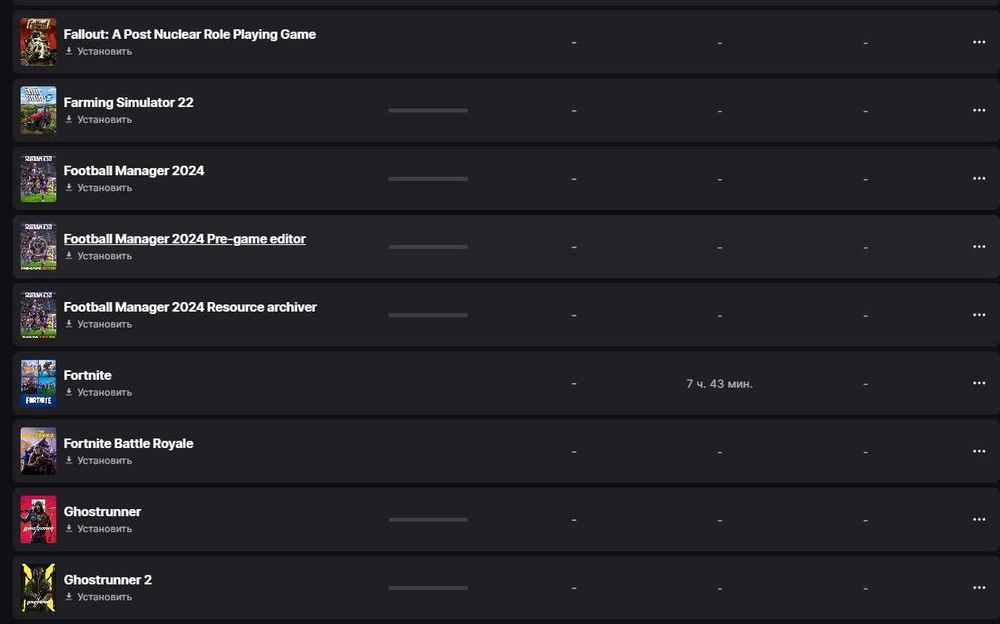The width and height of the screenshot is (1000, 624).
Task: Click Установить under Fallout game
Action: pyautogui.click(x=104, y=51)
